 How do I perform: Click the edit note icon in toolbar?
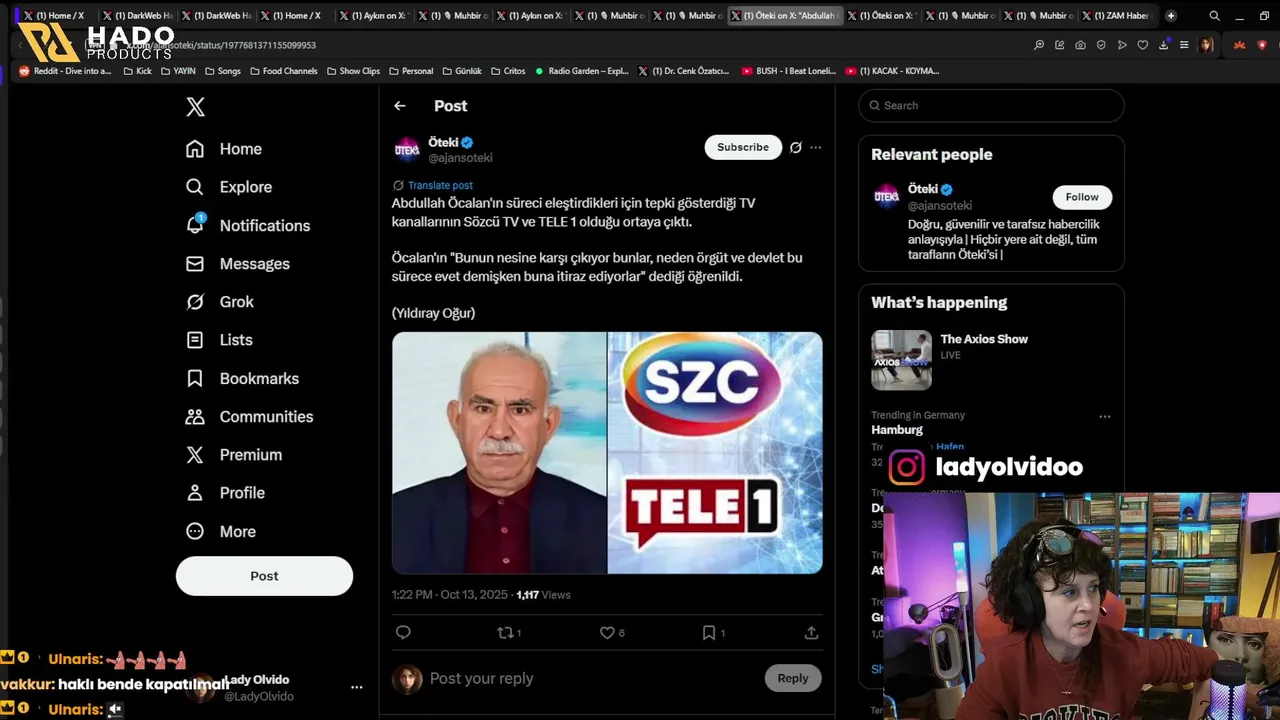(x=1060, y=45)
